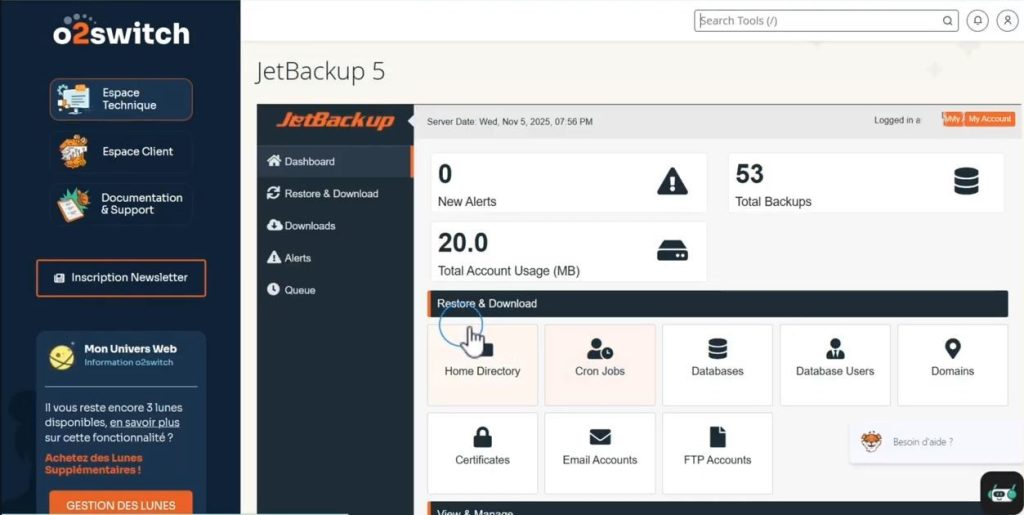Image resolution: width=1024 pixels, height=515 pixels.
Task: Click the GESTION DES LUNES button
Action: click(121, 505)
